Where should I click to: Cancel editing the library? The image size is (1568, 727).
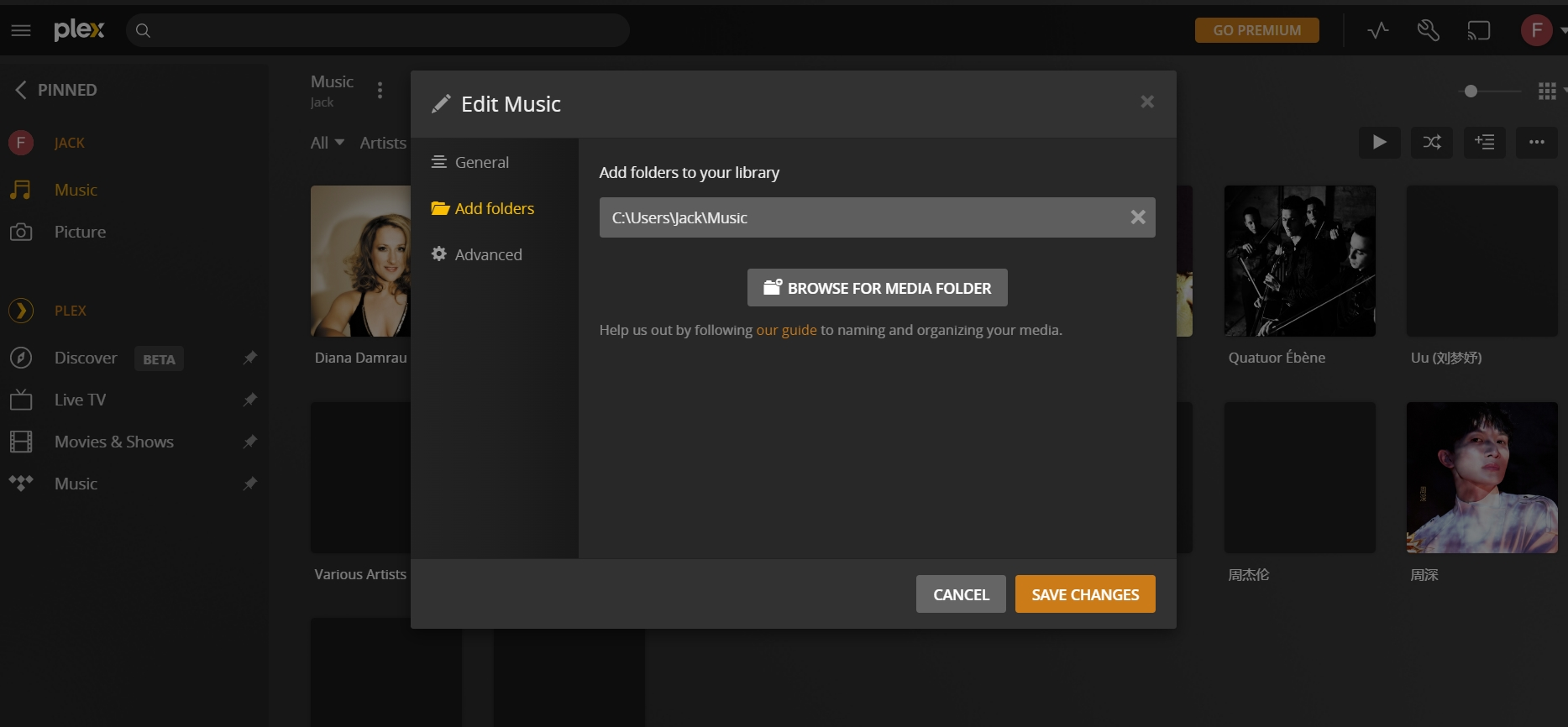click(x=961, y=594)
